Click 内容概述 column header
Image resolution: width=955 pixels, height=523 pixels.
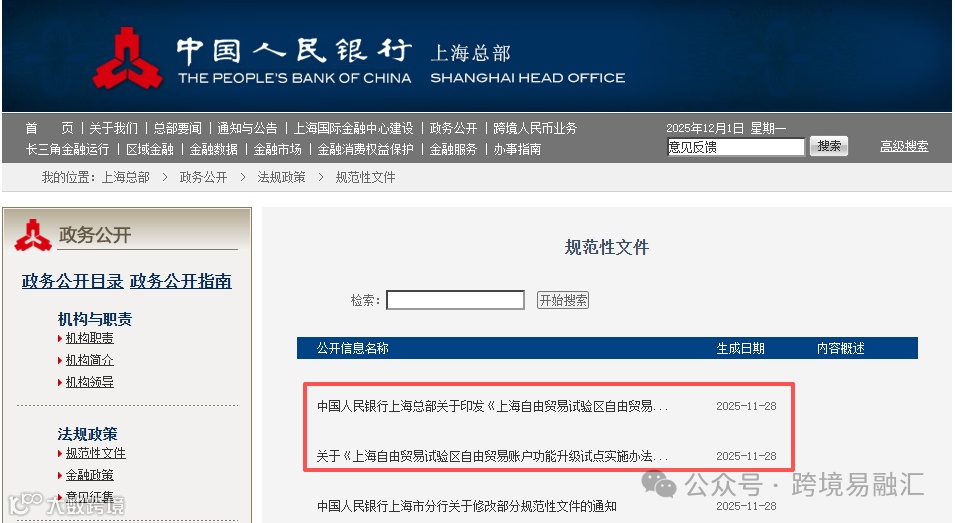(840, 348)
